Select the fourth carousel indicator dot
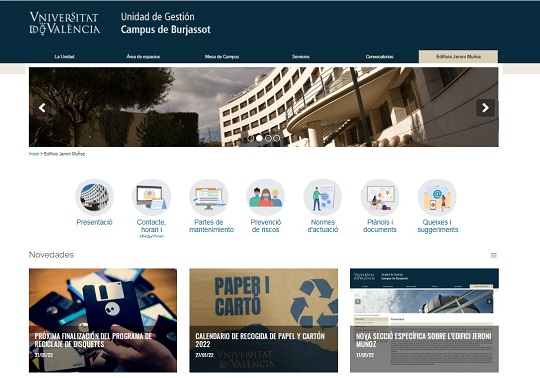The height and width of the screenshot is (378, 540). (x=276, y=138)
